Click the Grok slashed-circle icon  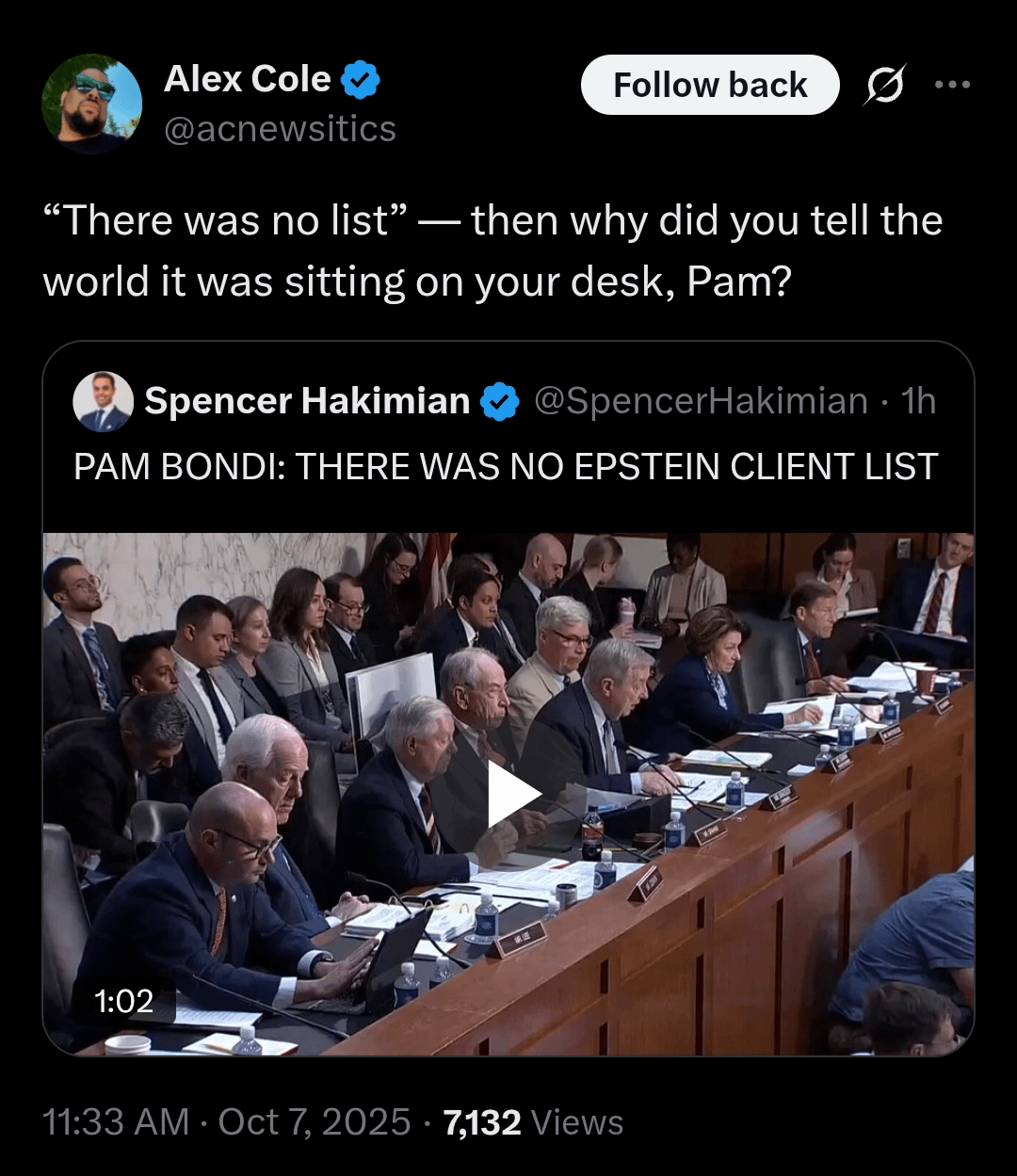(x=885, y=85)
